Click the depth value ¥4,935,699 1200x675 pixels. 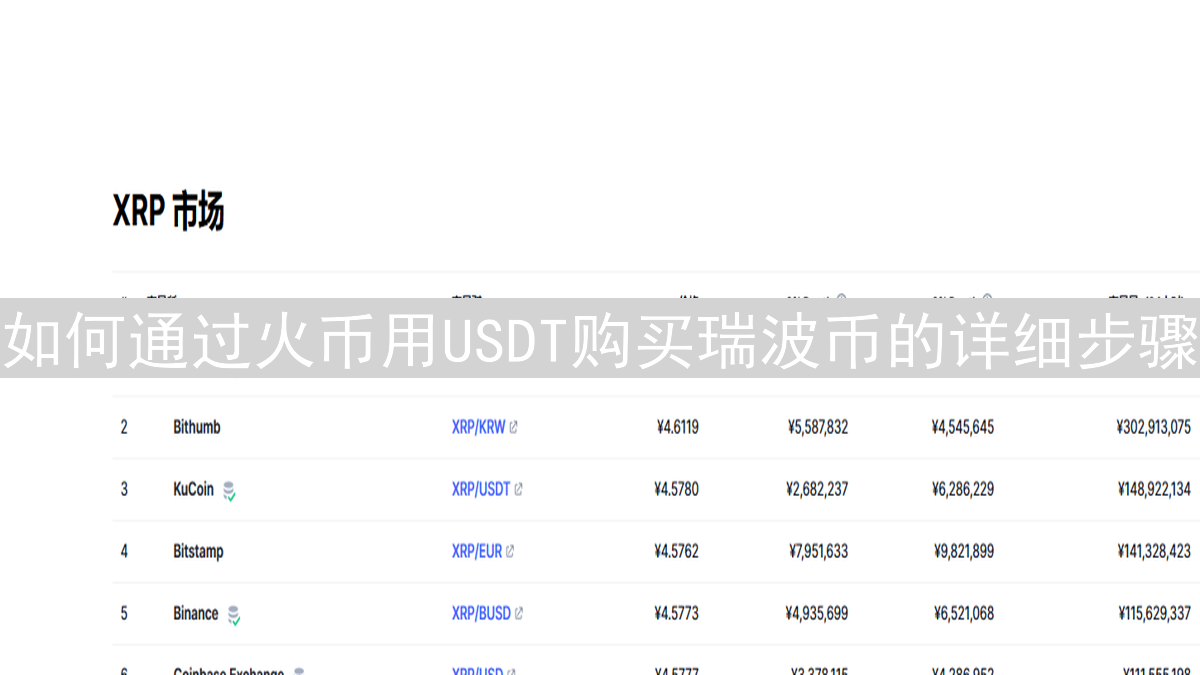(x=817, y=613)
